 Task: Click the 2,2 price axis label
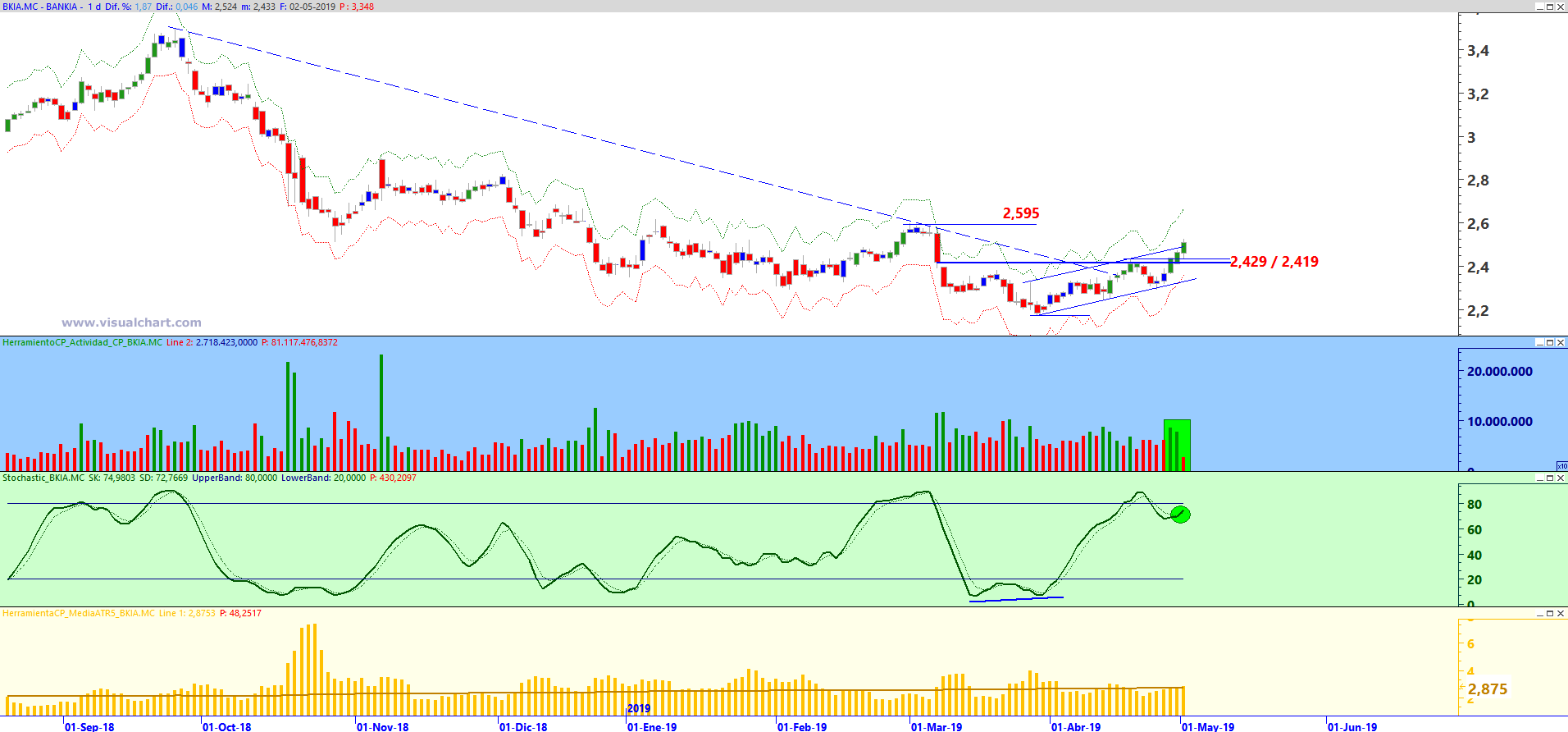click(x=1479, y=311)
